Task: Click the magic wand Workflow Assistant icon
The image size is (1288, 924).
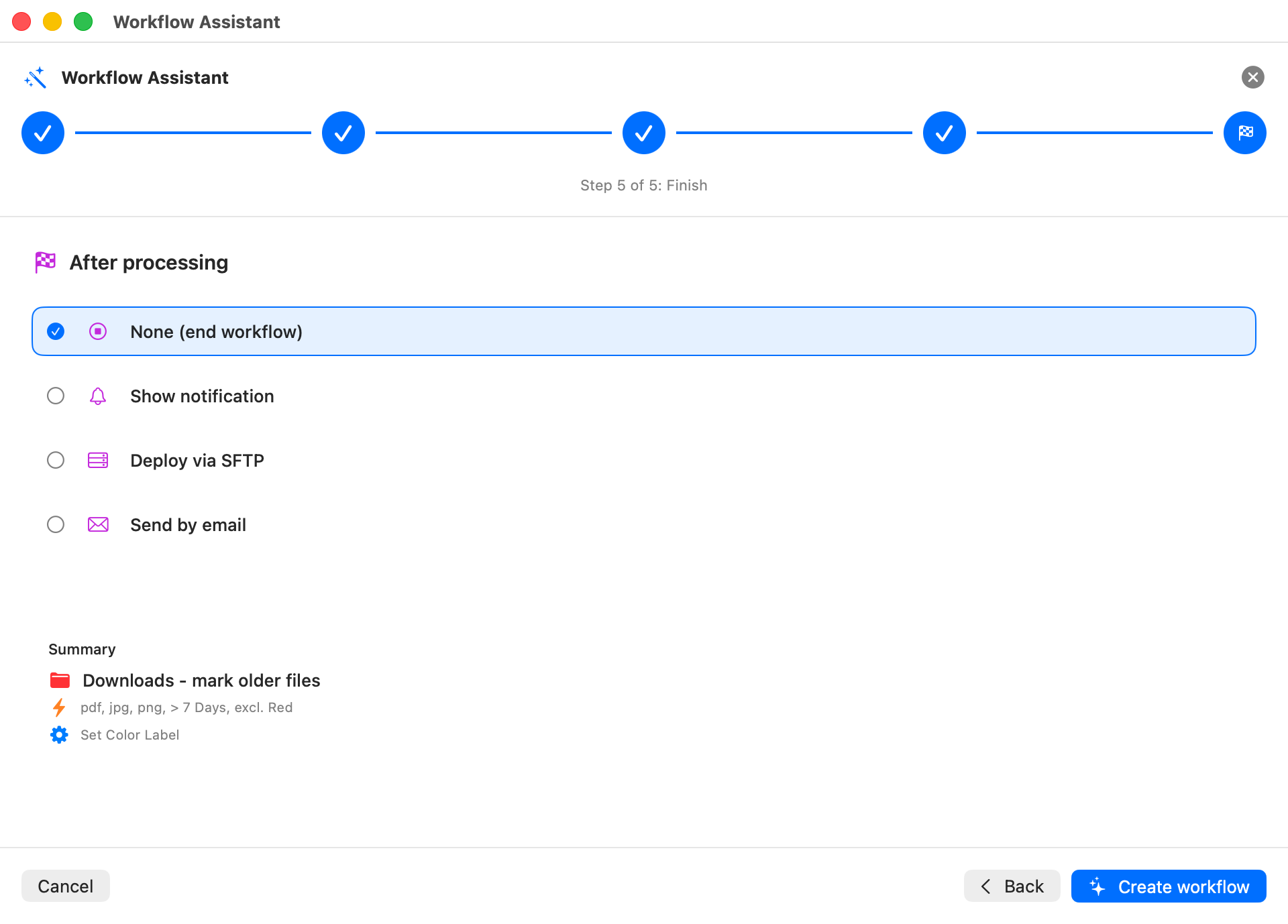Action: click(x=36, y=78)
